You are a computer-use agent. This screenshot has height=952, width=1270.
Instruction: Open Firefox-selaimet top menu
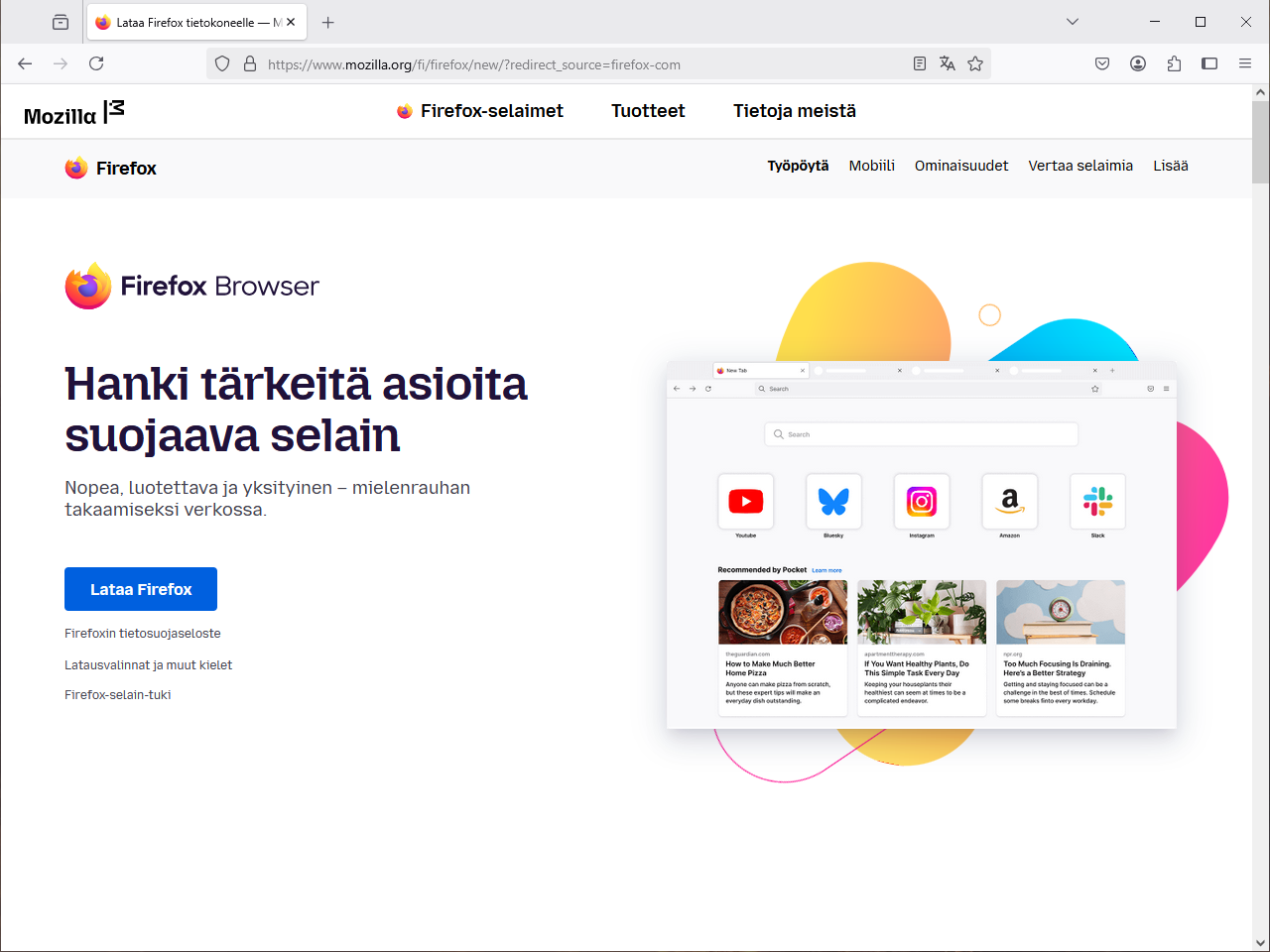480,111
